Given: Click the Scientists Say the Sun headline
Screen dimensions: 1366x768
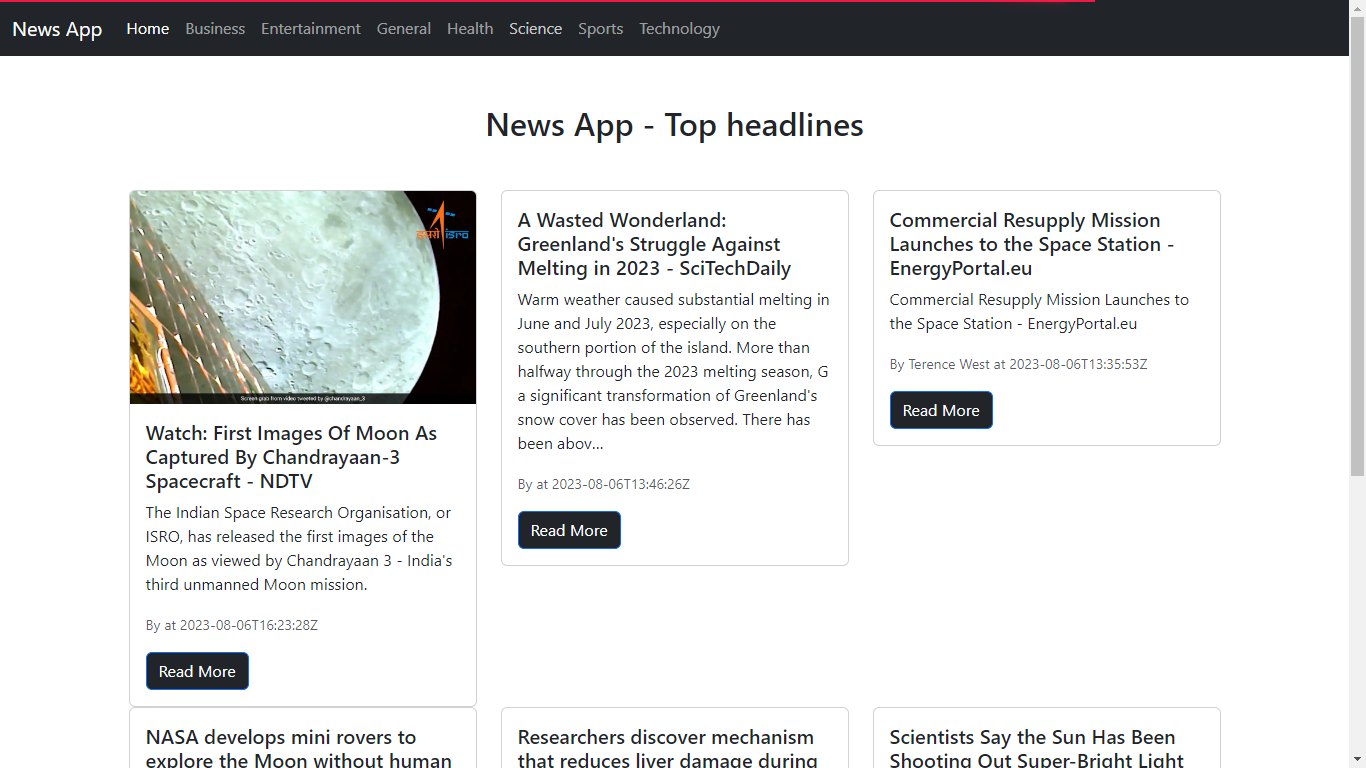Looking at the screenshot, I should 1037,748.
